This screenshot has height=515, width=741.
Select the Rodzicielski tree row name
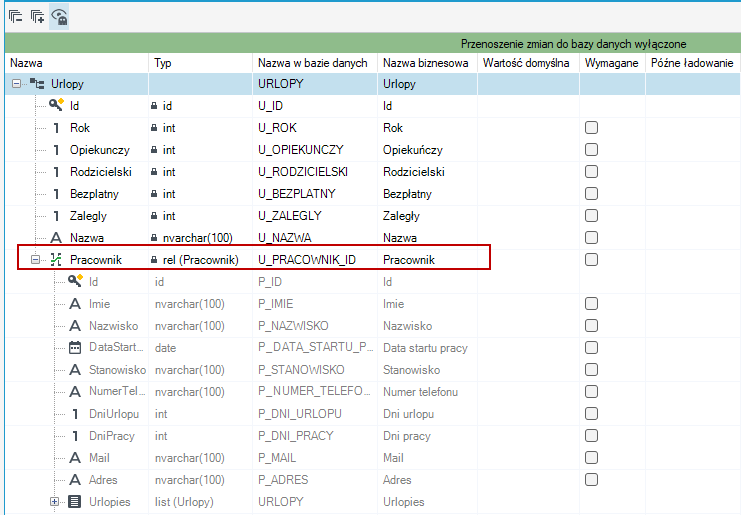point(101,172)
